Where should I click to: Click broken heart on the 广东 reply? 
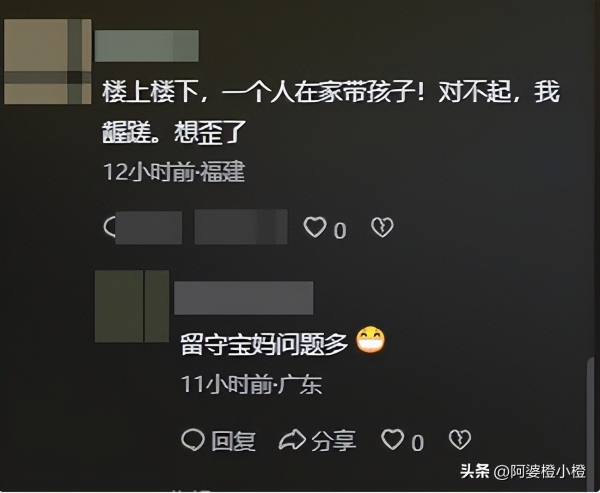pyautogui.click(x=460, y=439)
